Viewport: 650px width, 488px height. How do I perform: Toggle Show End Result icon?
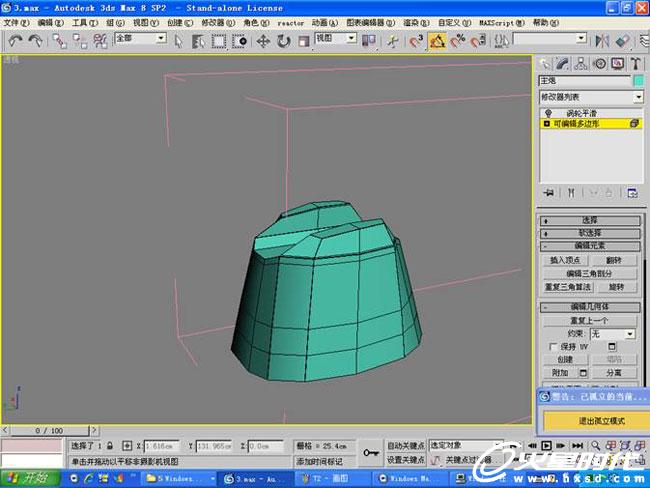(571, 193)
